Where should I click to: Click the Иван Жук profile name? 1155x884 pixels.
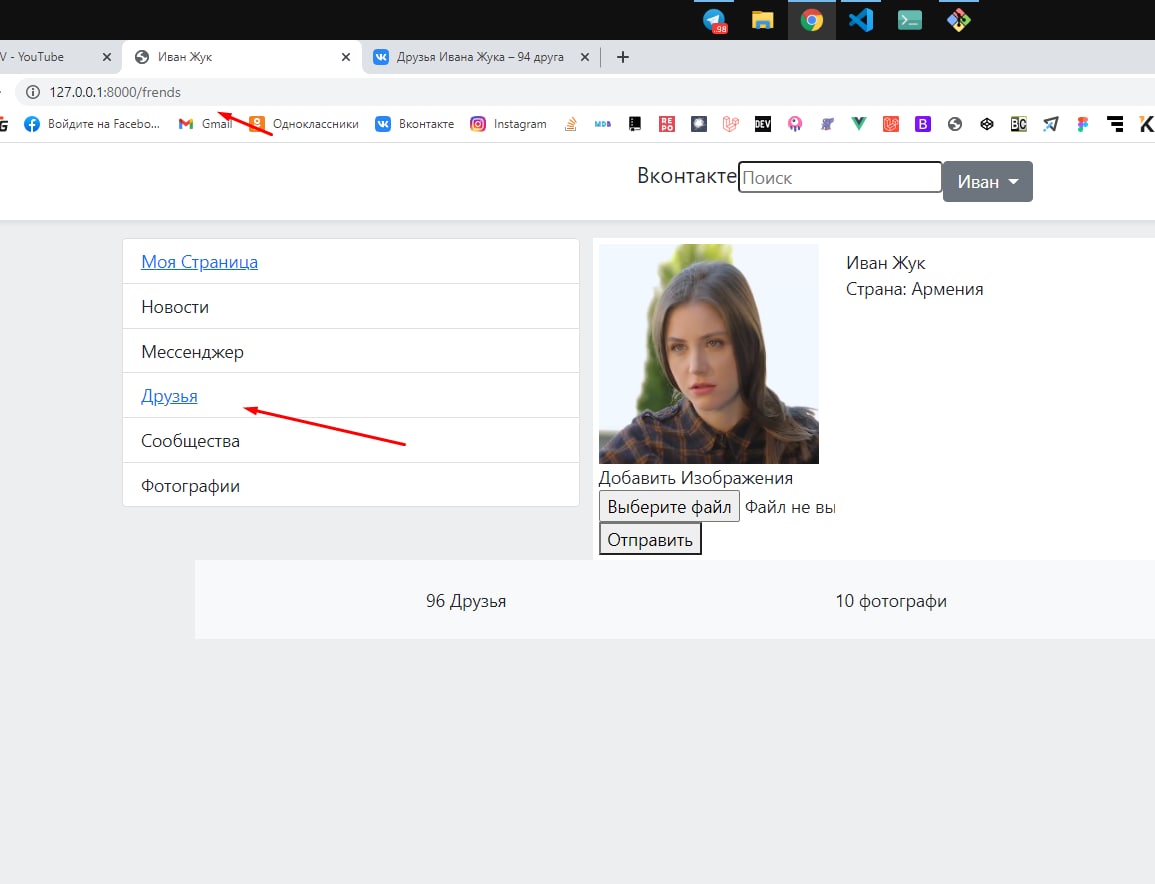(885, 263)
